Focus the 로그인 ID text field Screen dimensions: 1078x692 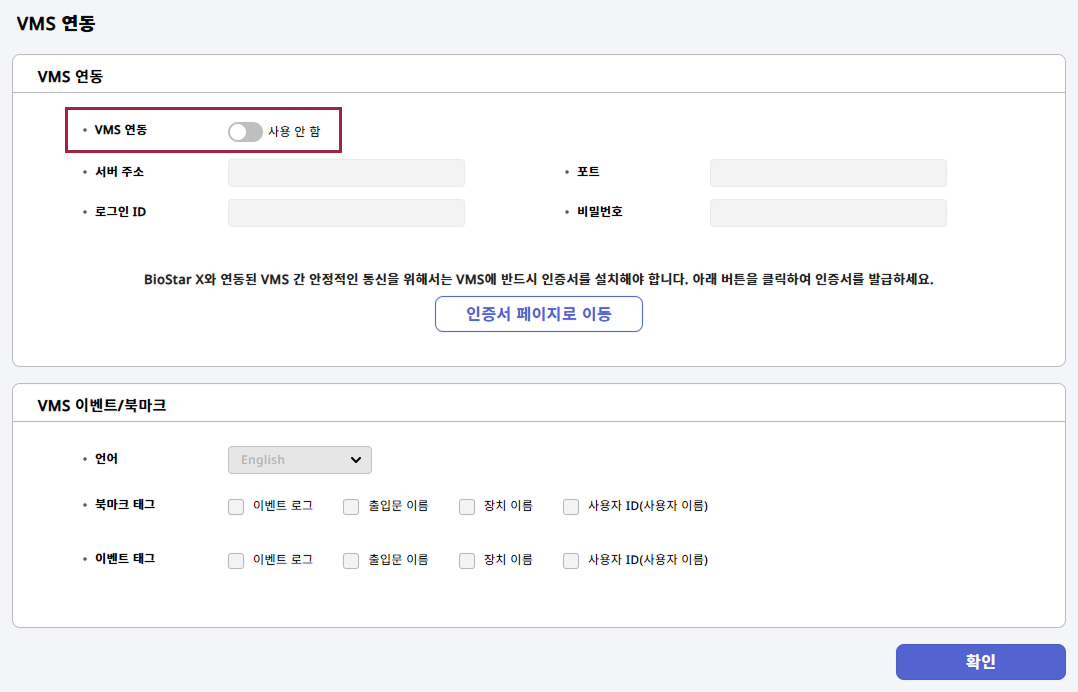coord(346,213)
